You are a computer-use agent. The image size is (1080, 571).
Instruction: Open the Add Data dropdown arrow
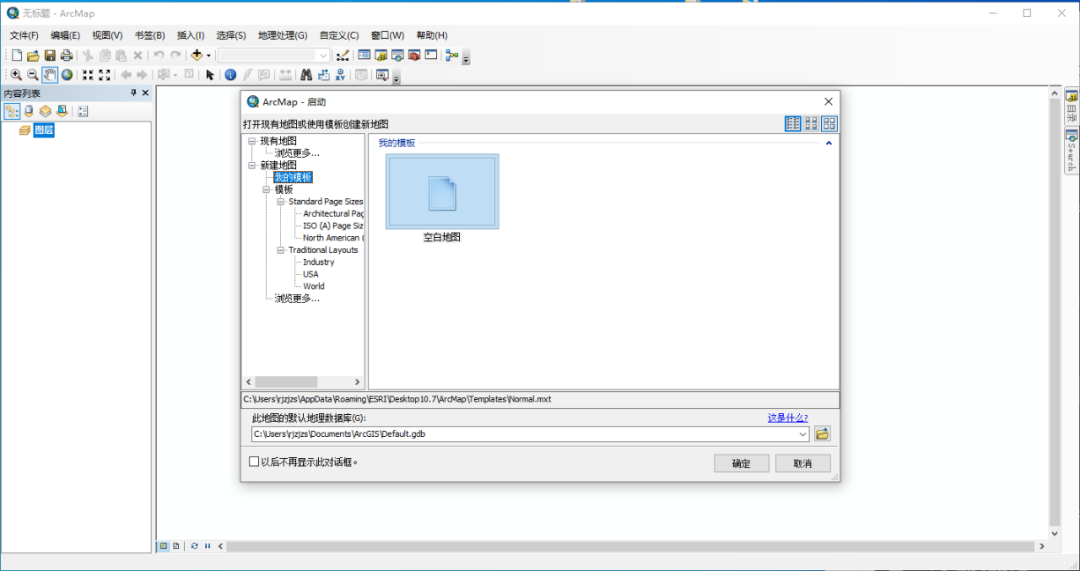click(x=209, y=55)
